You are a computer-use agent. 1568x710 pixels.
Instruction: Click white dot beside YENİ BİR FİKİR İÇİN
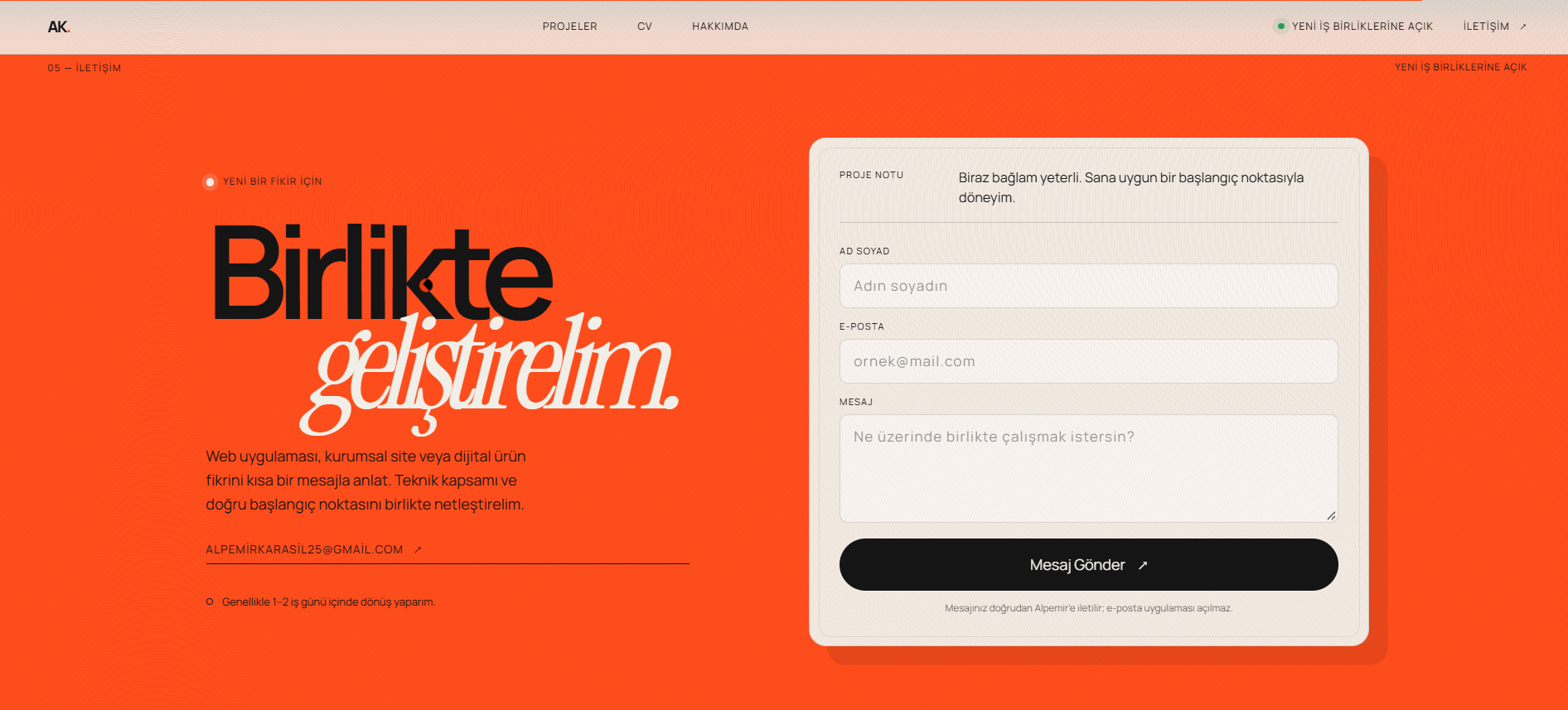[x=211, y=181]
